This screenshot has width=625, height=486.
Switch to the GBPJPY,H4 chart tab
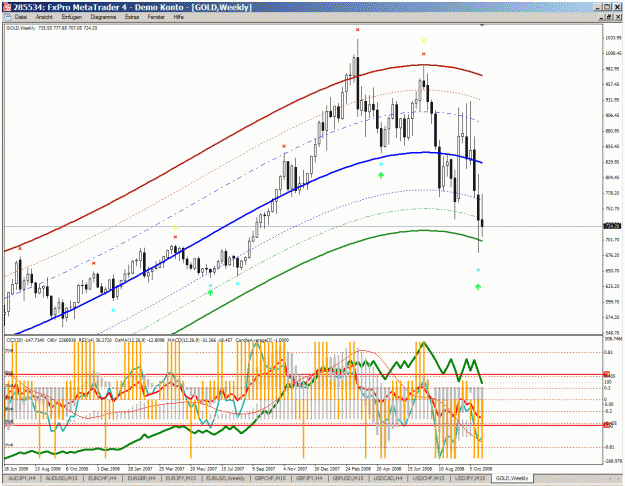[309, 478]
